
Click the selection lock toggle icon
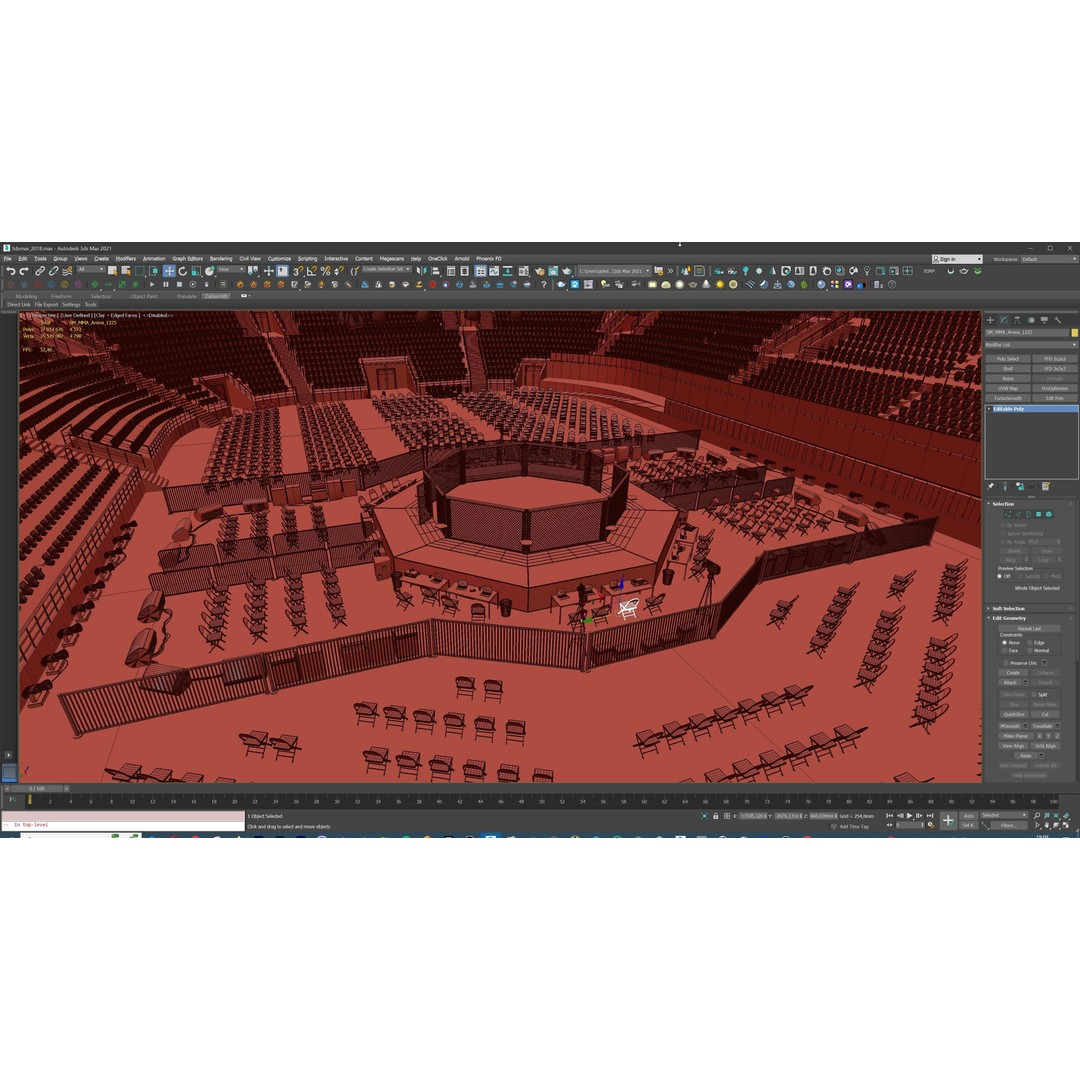coord(716,816)
